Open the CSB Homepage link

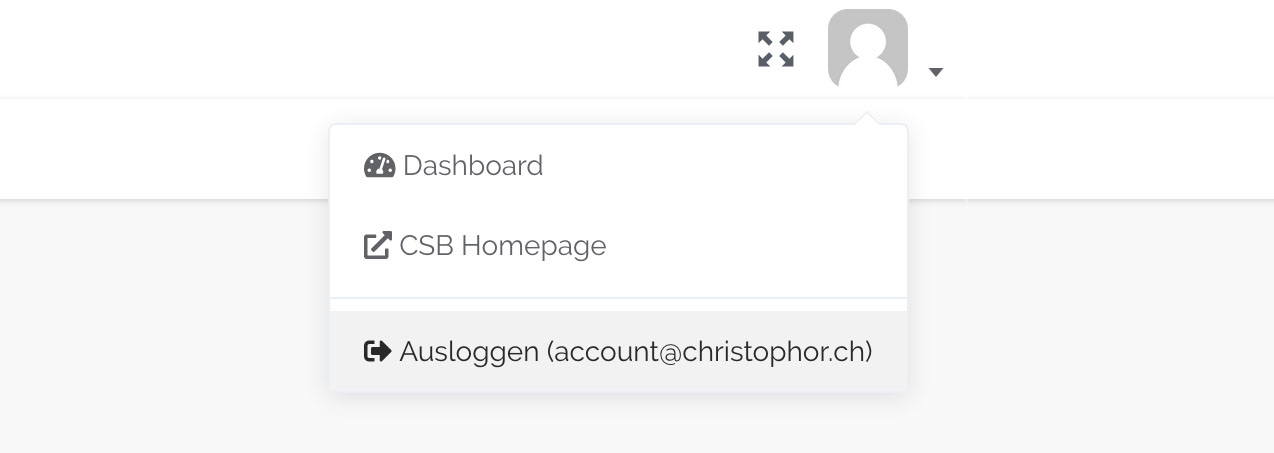click(502, 246)
